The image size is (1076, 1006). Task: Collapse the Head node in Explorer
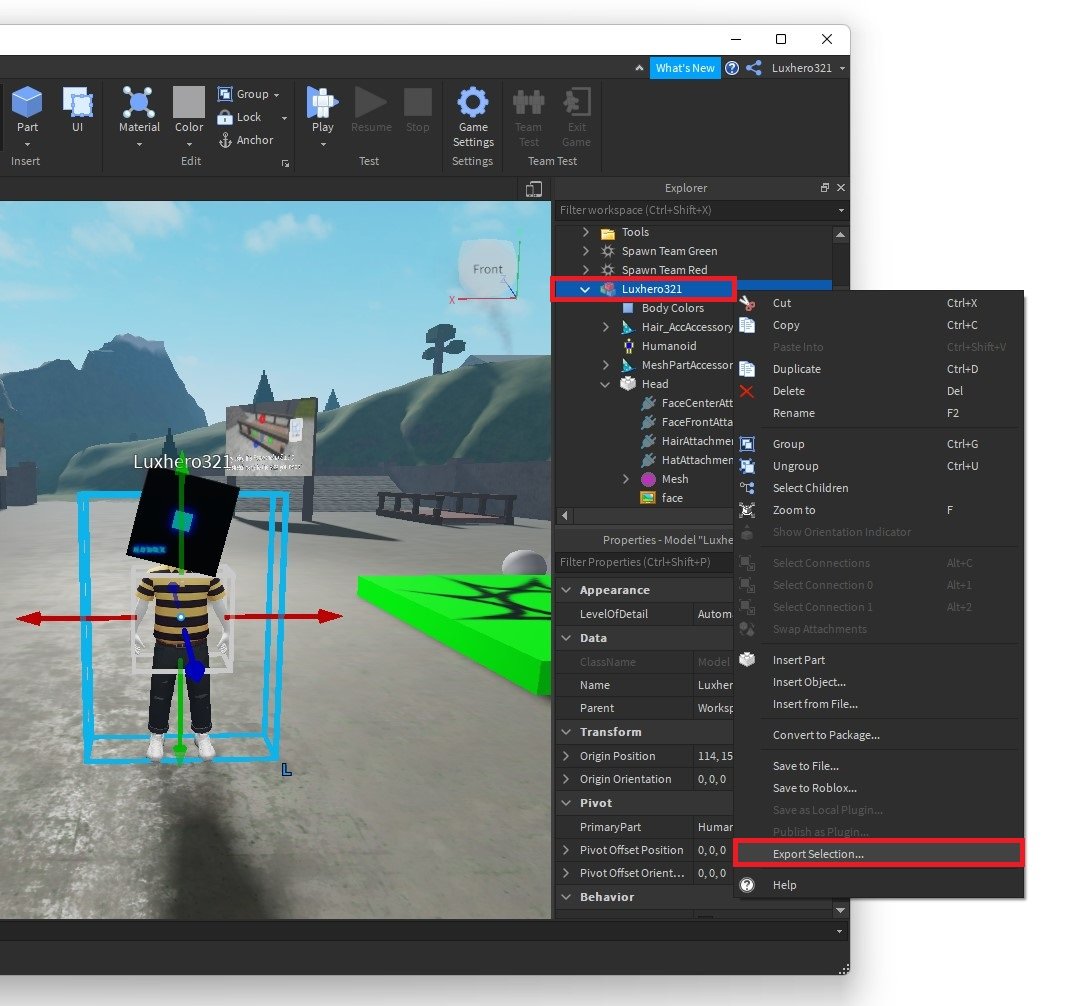(x=604, y=383)
